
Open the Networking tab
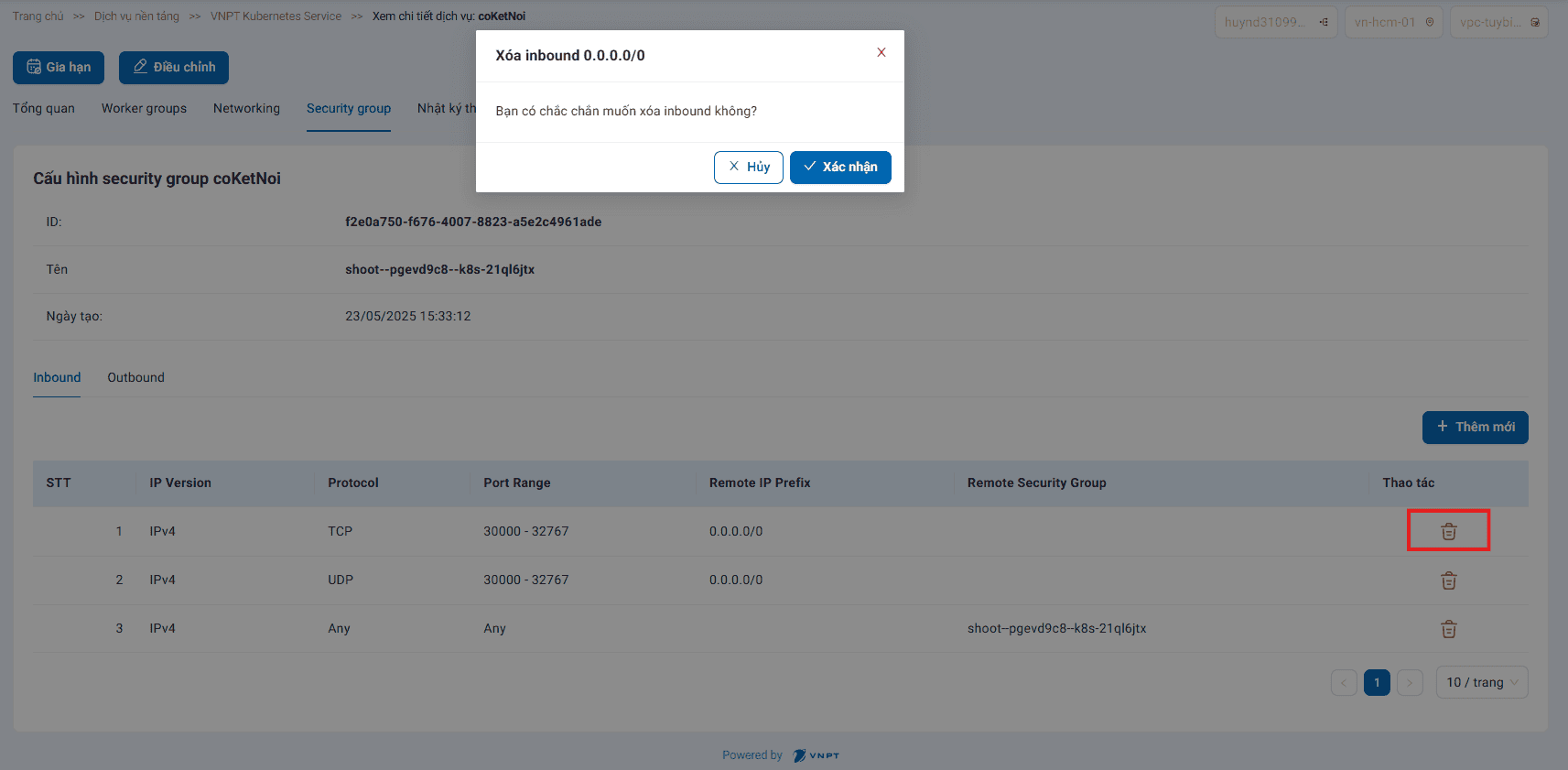pyautogui.click(x=246, y=108)
